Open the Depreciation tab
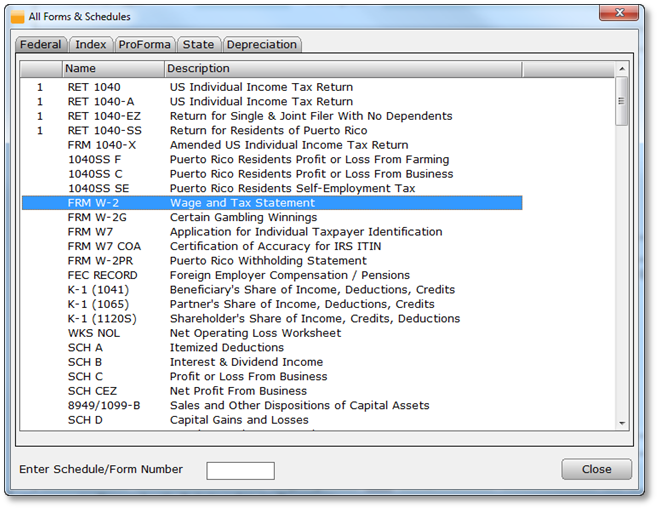This screenshot has width=658, height=509. tap(261, 45)
